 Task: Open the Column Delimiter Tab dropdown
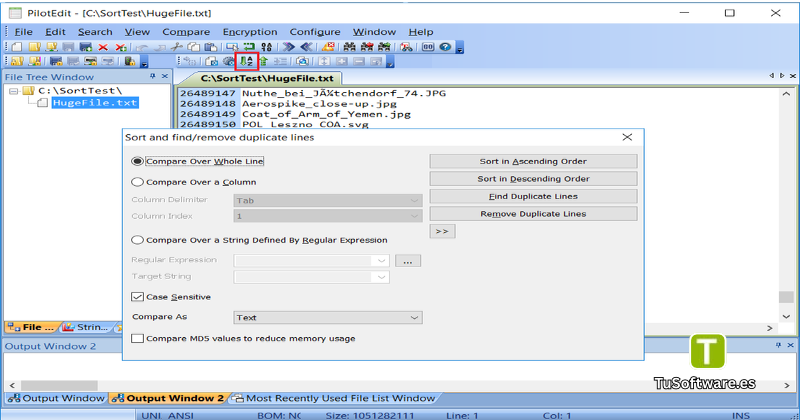[x=328, y=201]
